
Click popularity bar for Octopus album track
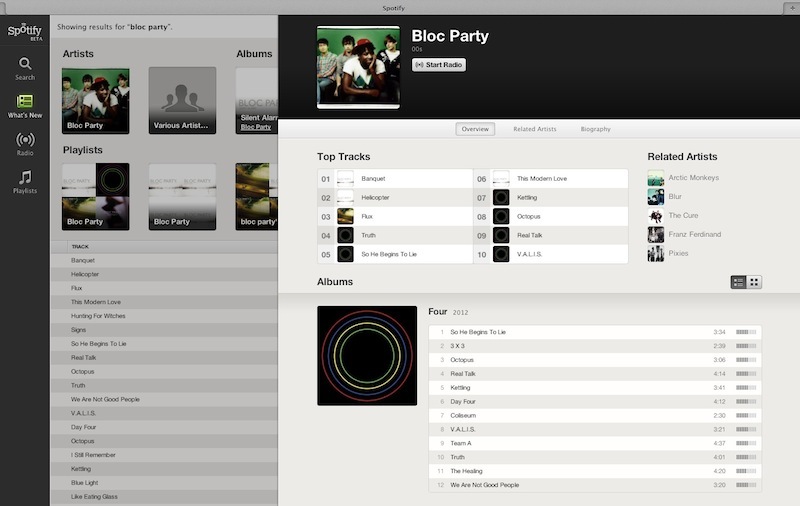tap(746, 360)
